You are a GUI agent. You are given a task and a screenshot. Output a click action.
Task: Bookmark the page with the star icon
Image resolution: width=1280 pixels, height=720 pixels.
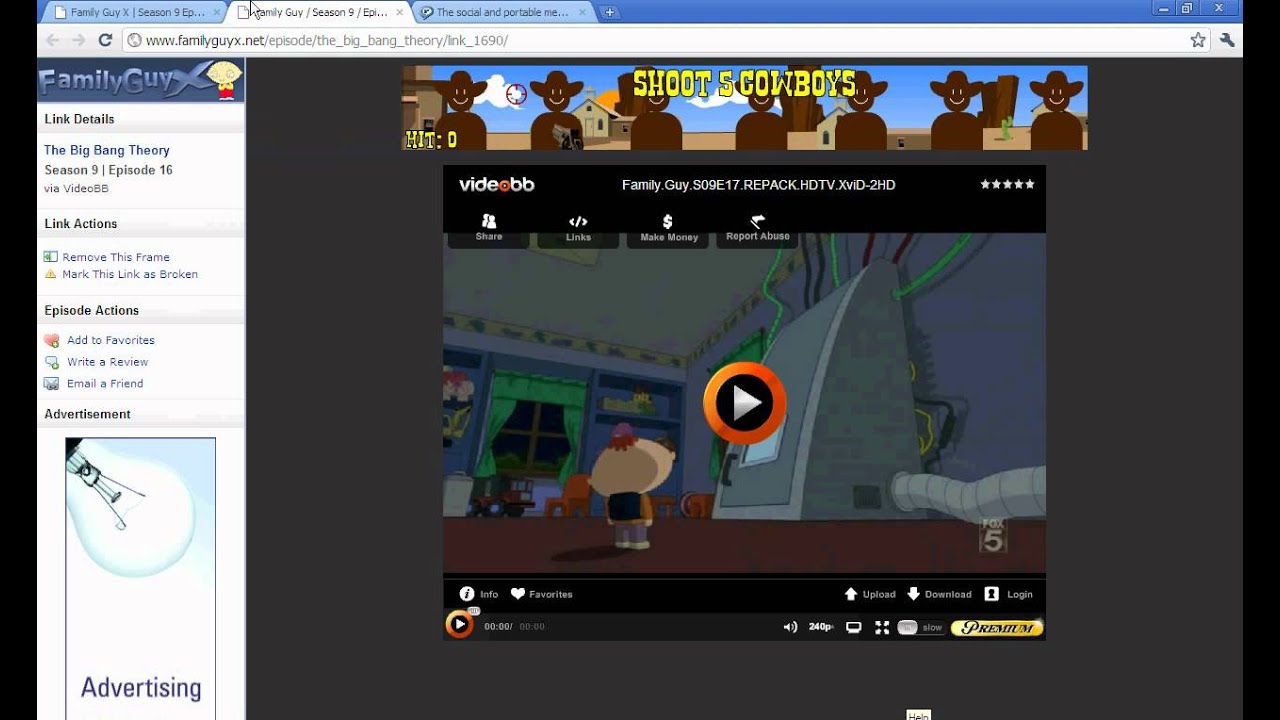coord(1198,40)
